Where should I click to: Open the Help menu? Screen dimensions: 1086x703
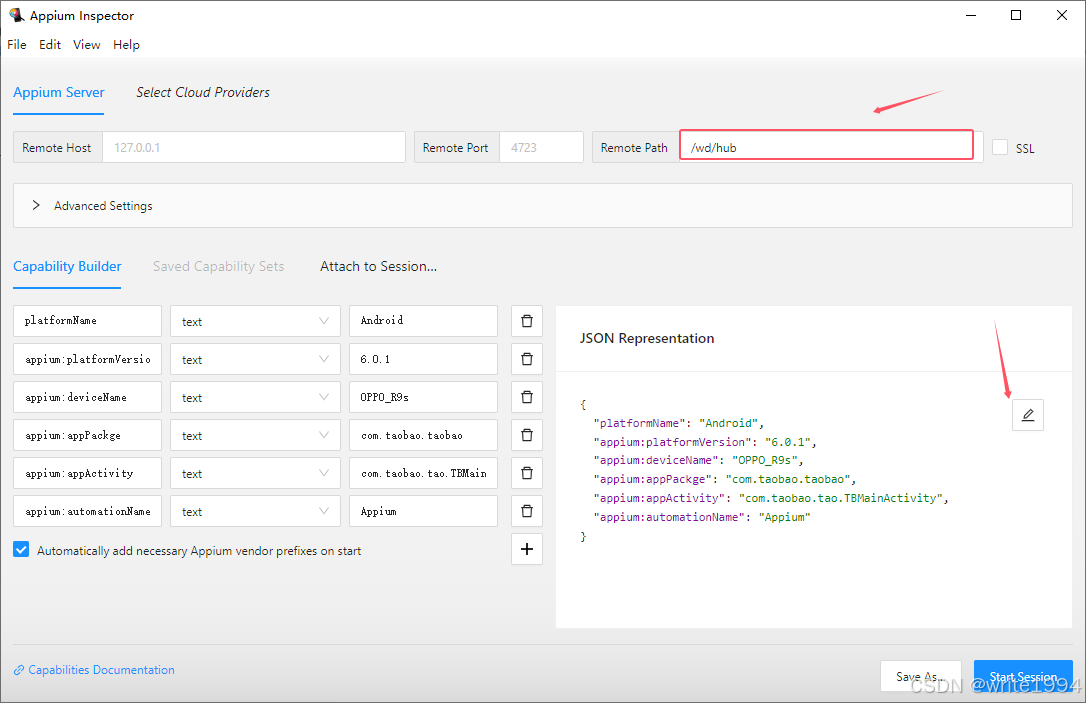pos(126,44)
